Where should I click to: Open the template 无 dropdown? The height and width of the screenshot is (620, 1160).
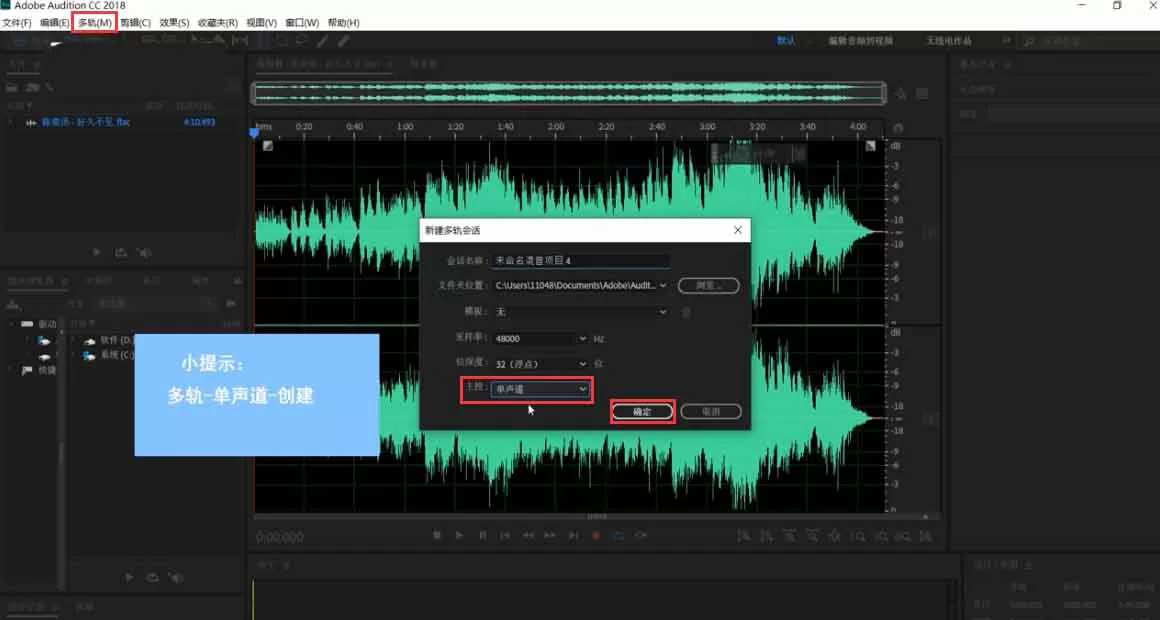(581, 312)
